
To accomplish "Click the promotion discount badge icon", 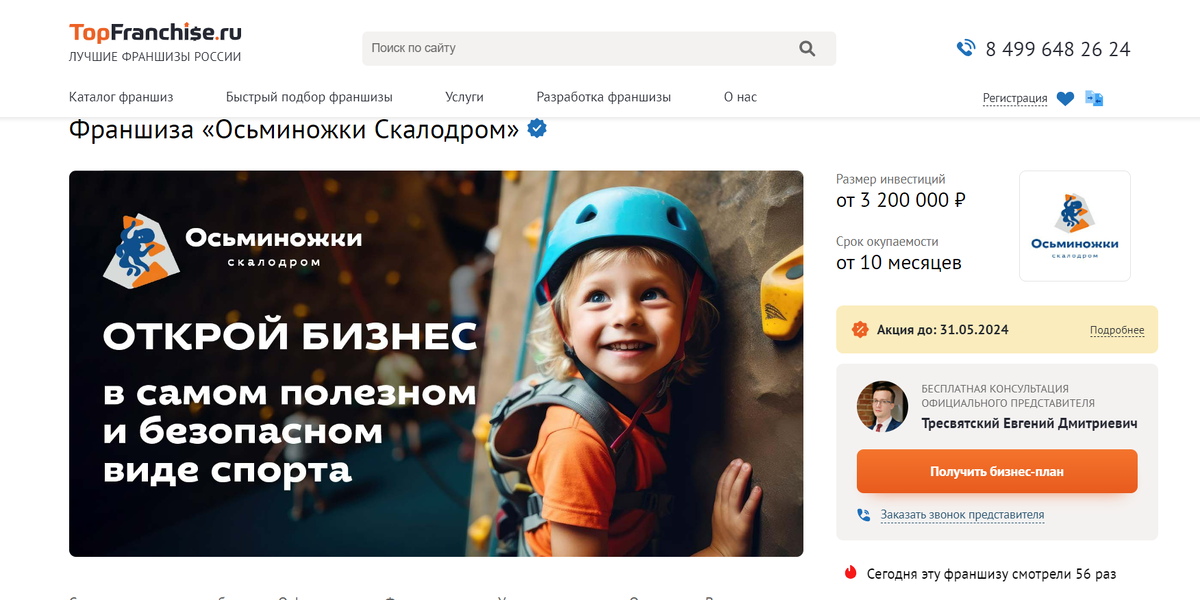I will [x=859, y=329].
